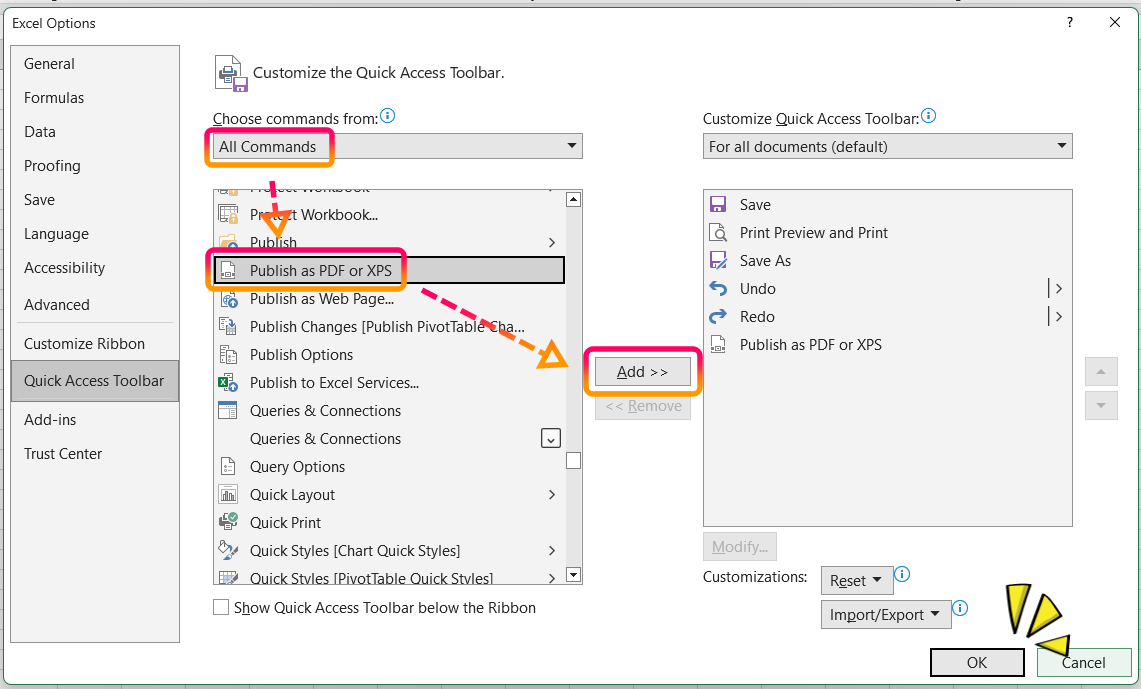This screenshot has width=1141, height=689.
Task: Enable Show Quick Access Toolbar below the Ribbon
Action: click(221, 608)
